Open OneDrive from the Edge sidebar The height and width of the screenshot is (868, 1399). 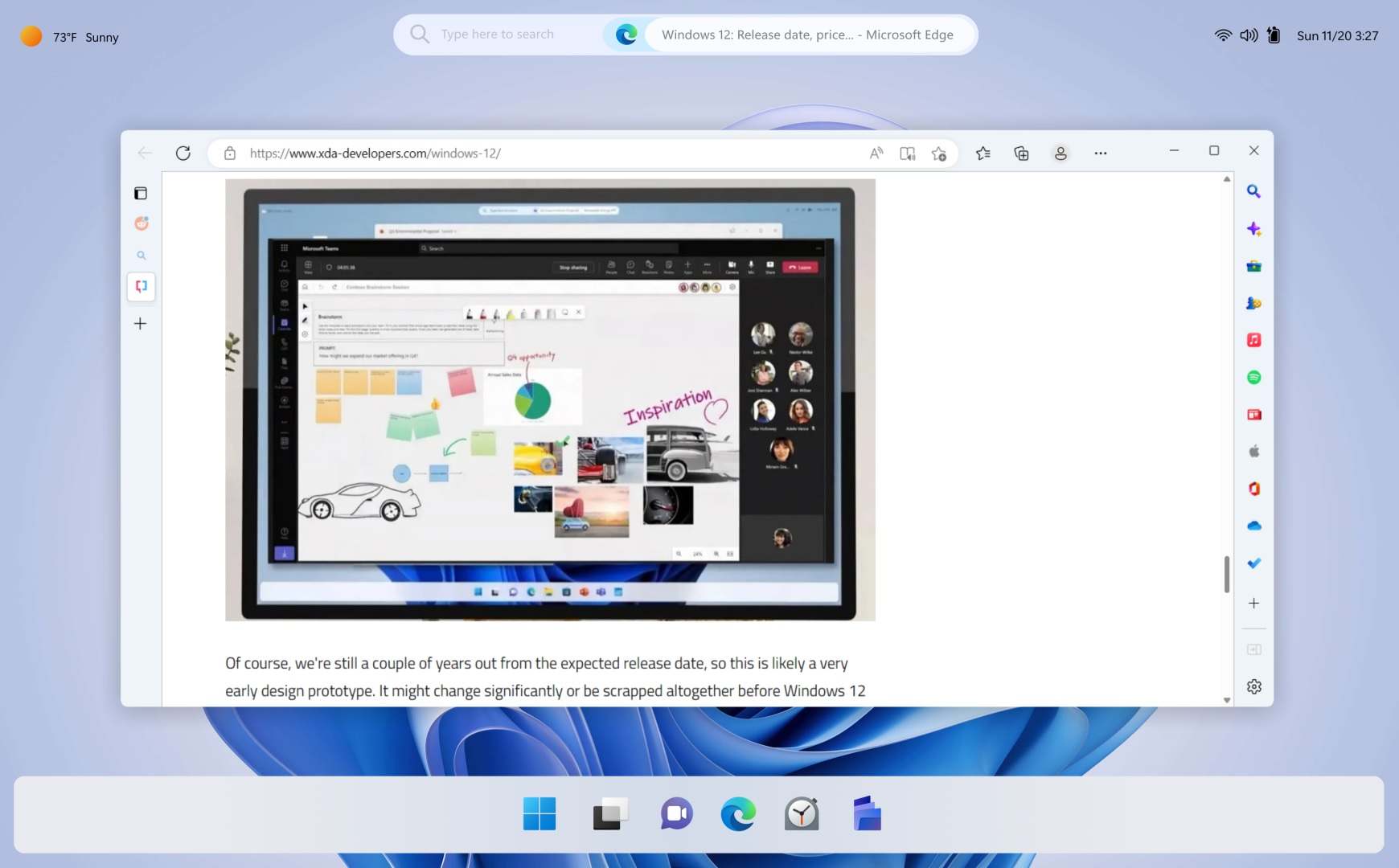tap(1254, 525)
